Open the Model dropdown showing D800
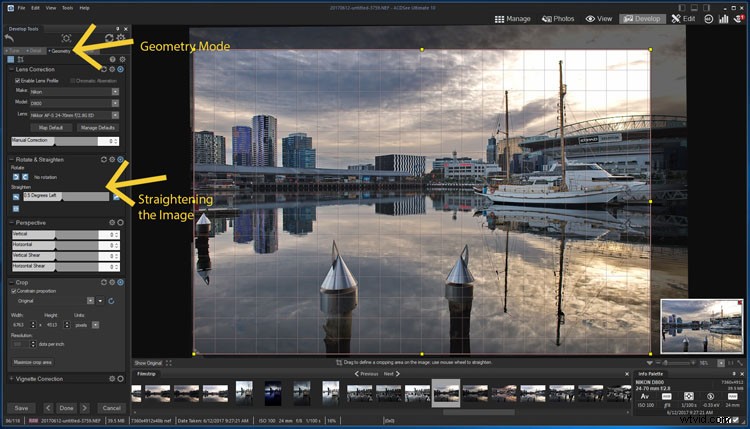The height and width of the screenshot is (429, 750). pos(74,103)
